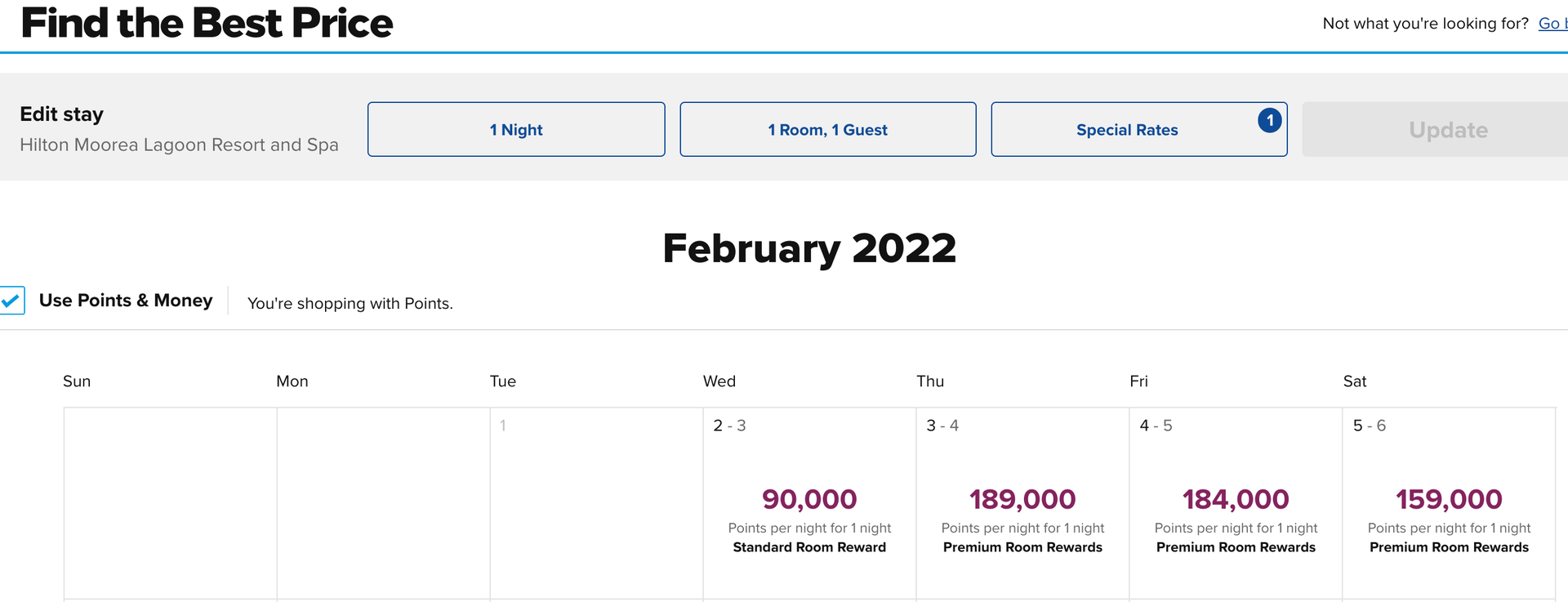Select calendar cell for February 1

click(596, 502)
